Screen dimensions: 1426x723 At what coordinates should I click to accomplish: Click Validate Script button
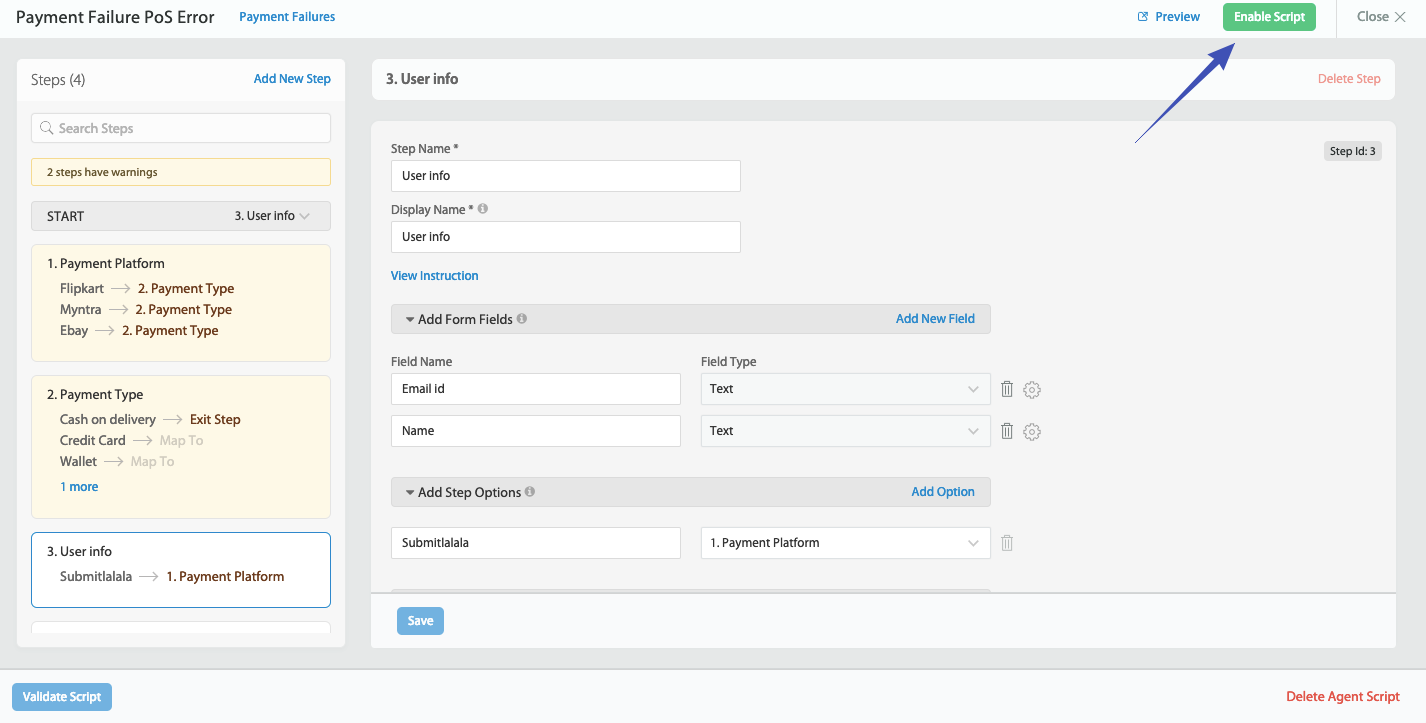(62, 697)
